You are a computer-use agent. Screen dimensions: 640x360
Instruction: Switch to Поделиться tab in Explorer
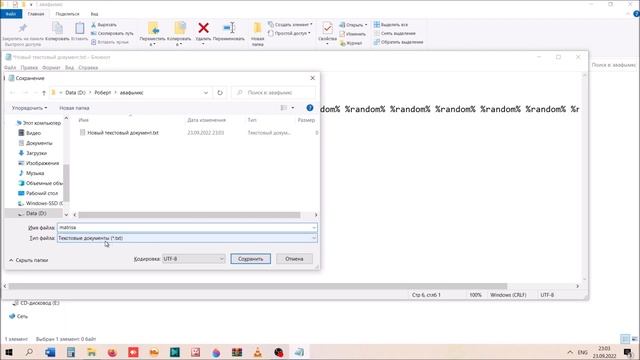[67, 14]
